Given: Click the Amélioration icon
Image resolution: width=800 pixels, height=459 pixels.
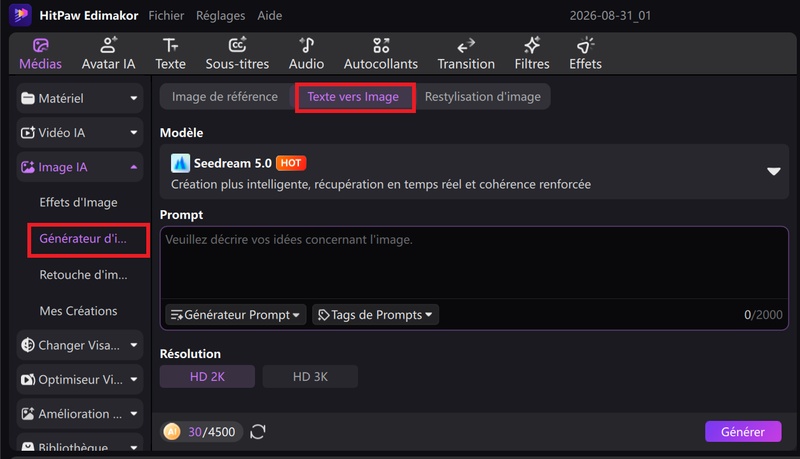Looking at the screenshot, I should point(28,414).
